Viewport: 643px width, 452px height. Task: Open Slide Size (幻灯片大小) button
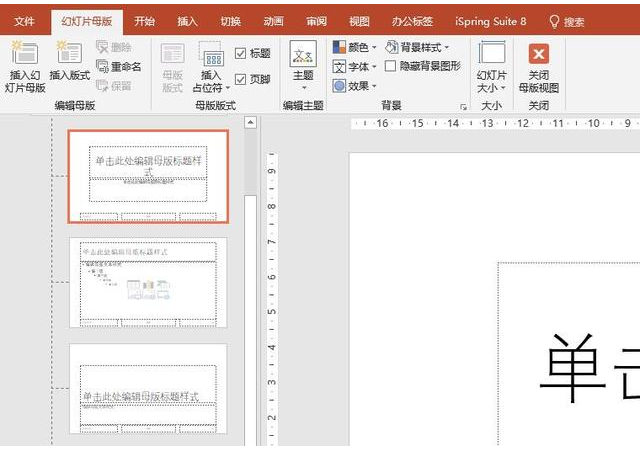tap(491, 68)
